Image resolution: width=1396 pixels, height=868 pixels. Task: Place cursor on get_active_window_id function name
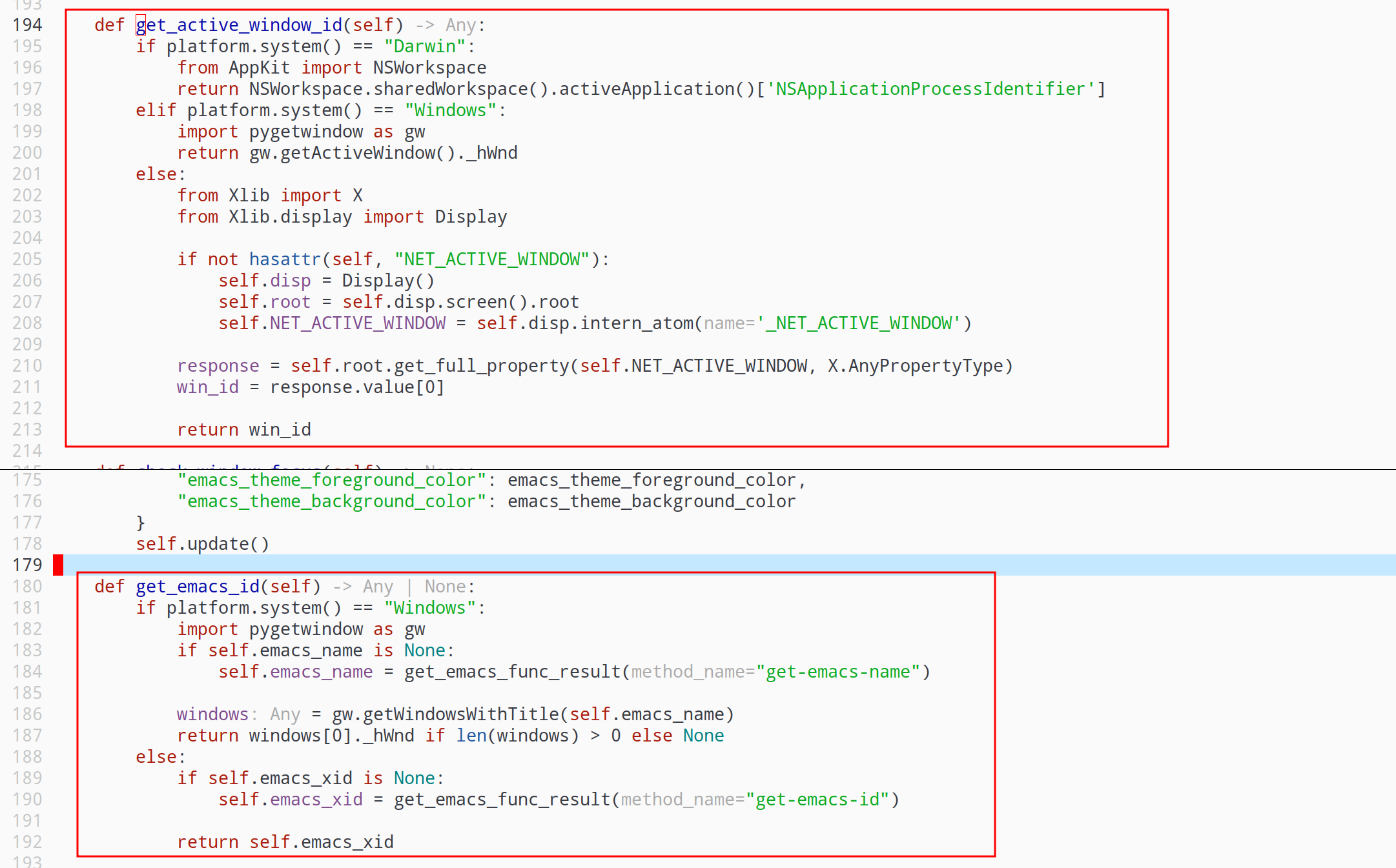(239, 25)
